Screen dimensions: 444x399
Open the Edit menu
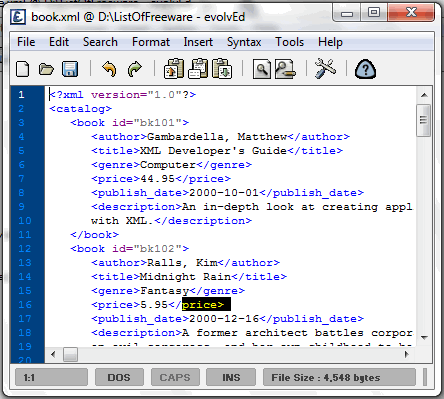coord(59,42)
